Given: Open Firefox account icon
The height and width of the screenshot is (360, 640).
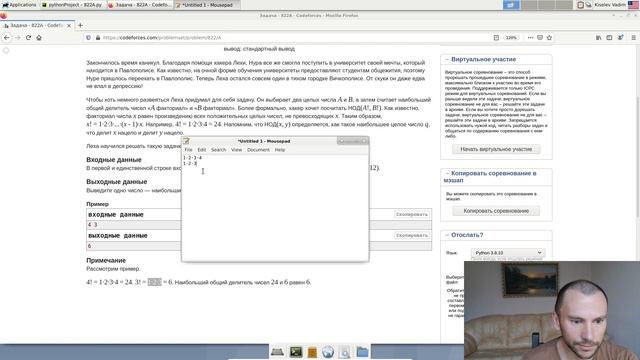Looking at the screenshot, I should click(620, 38).
